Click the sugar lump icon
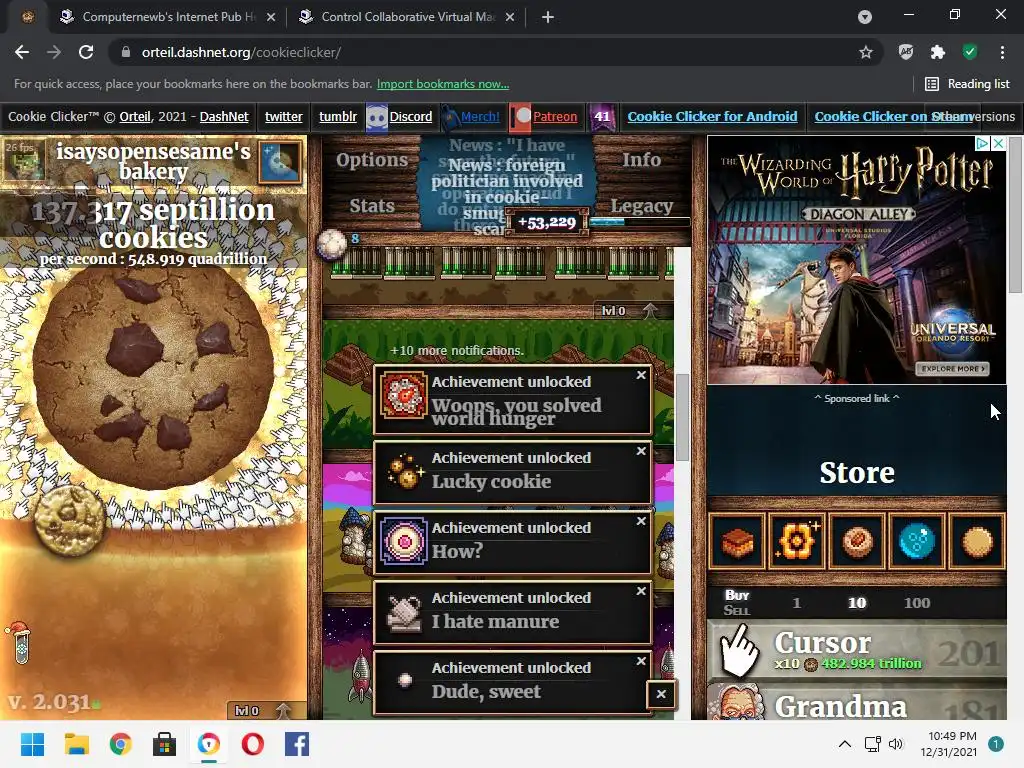This screenshot has width=1024, height=768. (332, 246)
